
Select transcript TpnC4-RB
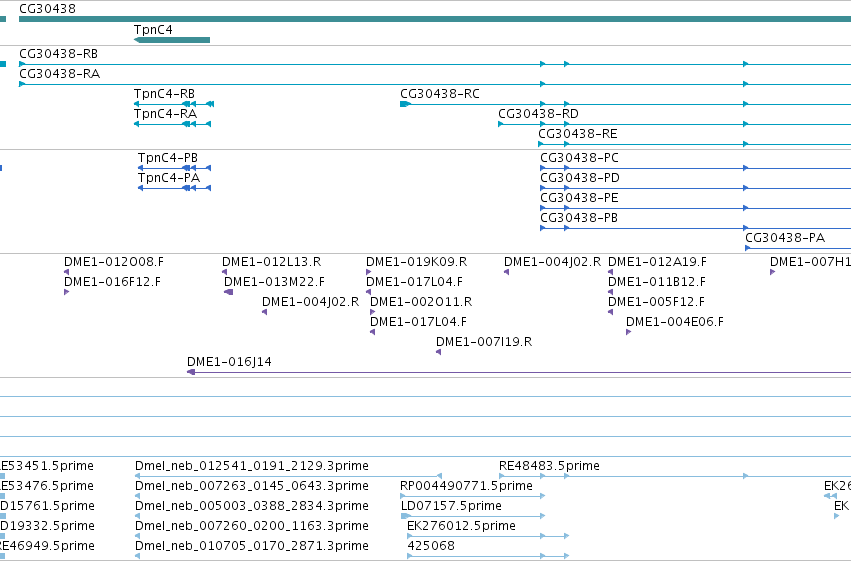(174, 104)
